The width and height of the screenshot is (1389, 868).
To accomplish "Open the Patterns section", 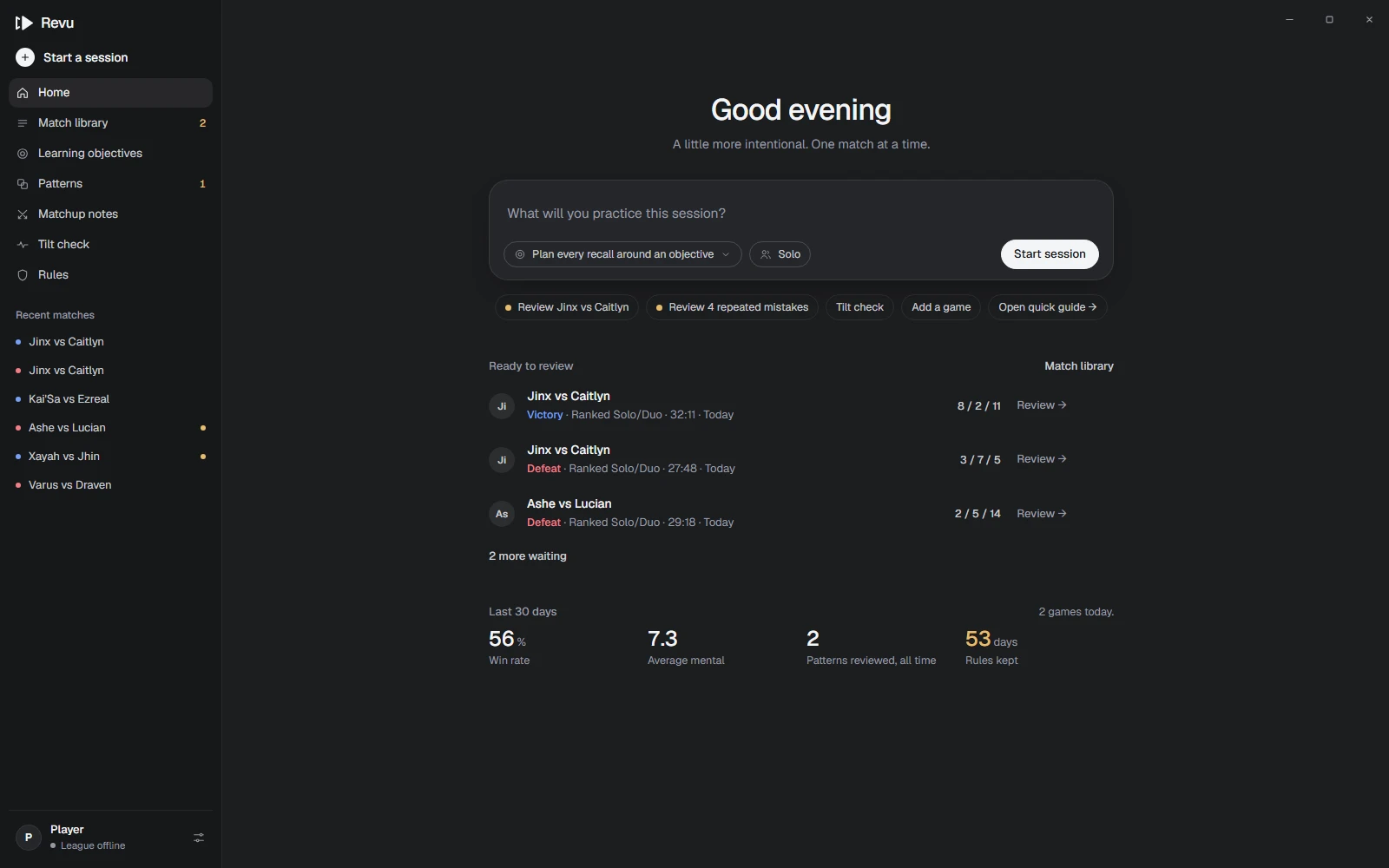I will pos(110,184).
